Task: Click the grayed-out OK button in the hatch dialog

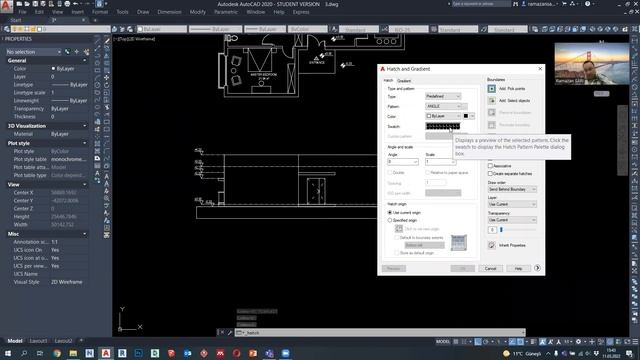Action: point(462,268)
